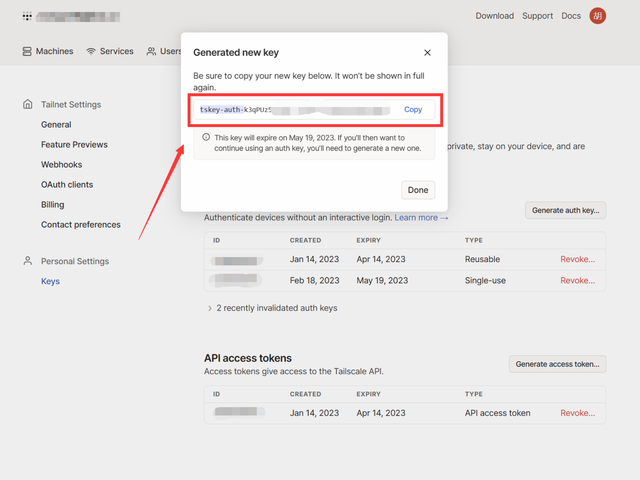Image resolution: width=640 pixels, height=480 pixels.
Task: Open OAuth clients settings
Action: (x=67, y=185)
